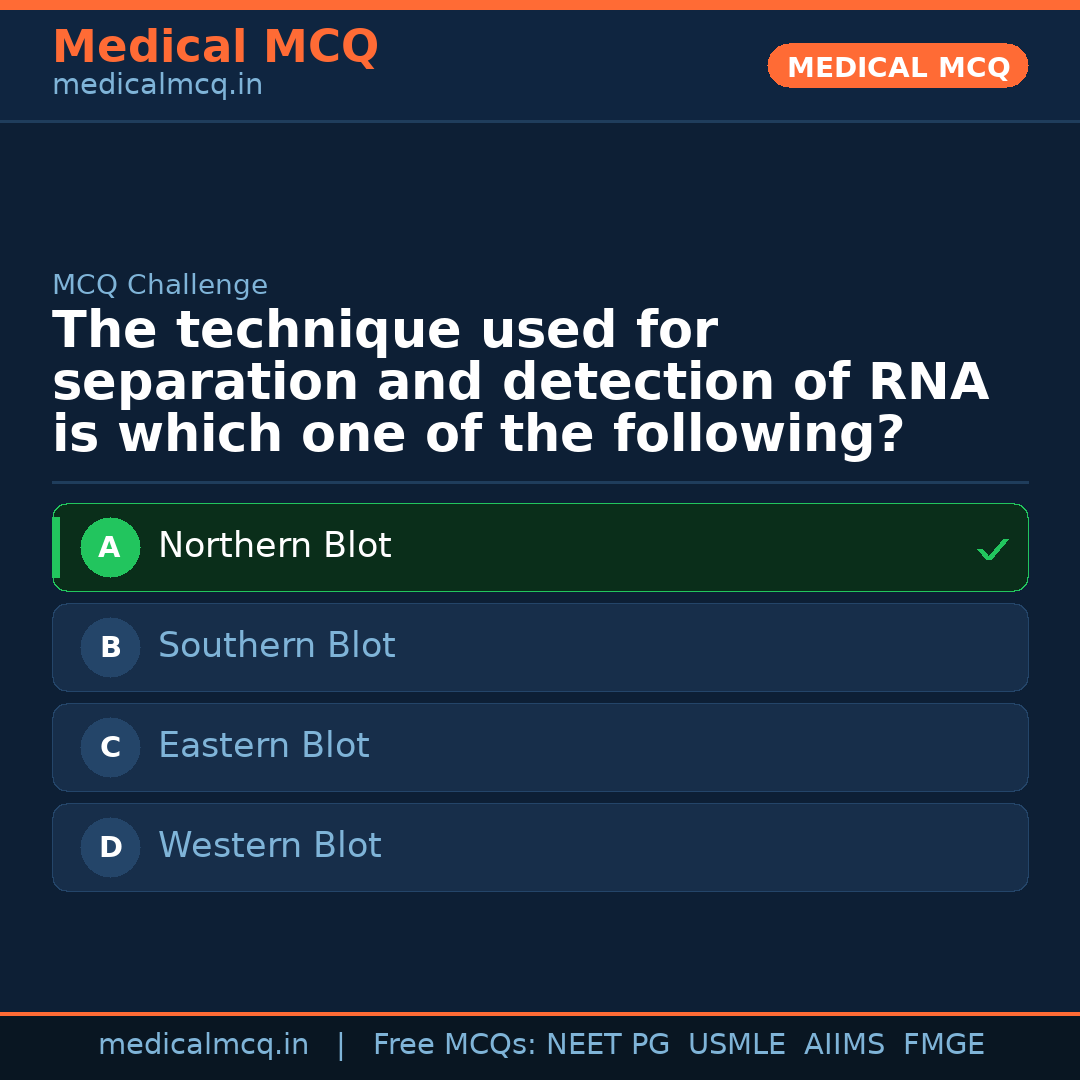This screenshot has height=1080, width=1080.
Task: Click the green A option circle
Action: (110, 547)
